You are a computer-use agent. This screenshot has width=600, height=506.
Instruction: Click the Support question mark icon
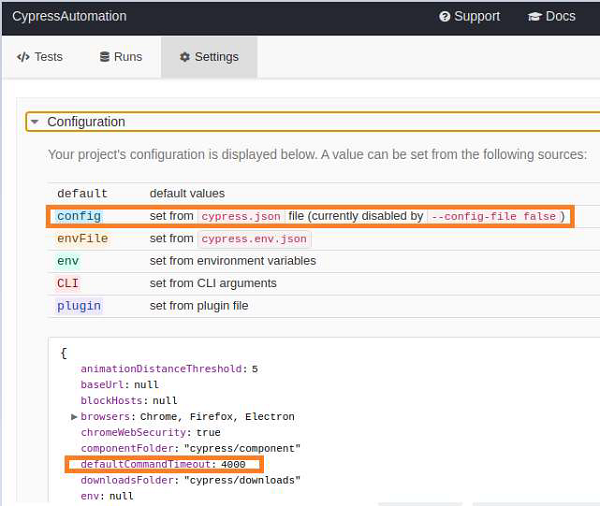[x=445, y=17]
